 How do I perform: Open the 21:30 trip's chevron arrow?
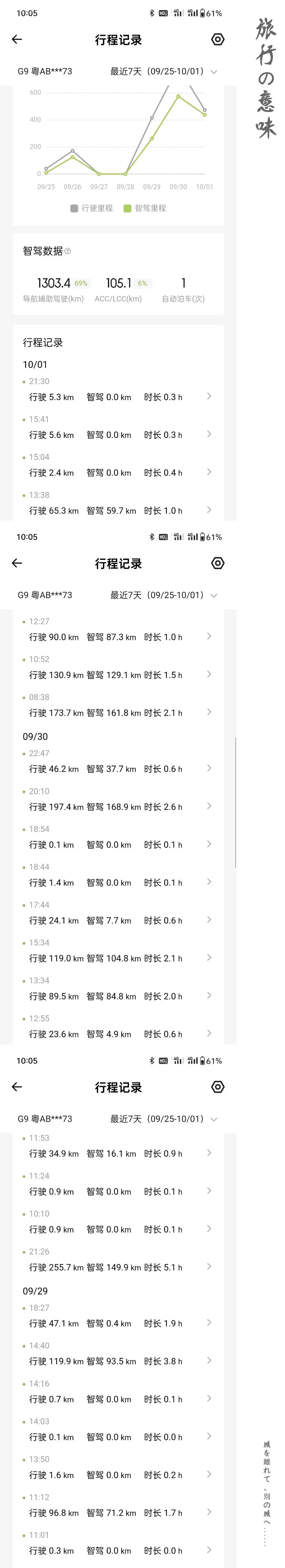coord(209,396)
